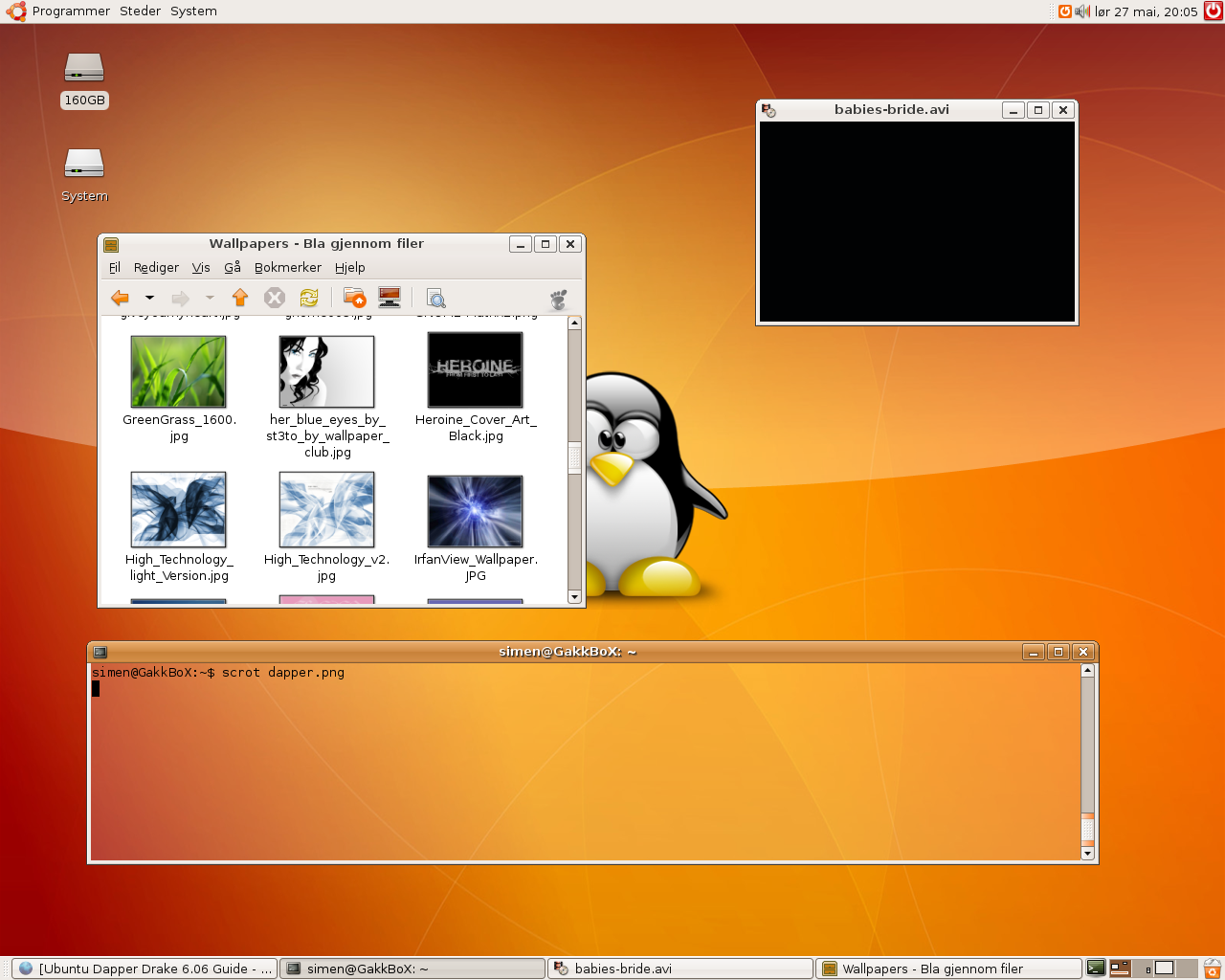
Task: Open the Rediger menu
Action: [156, 267]
